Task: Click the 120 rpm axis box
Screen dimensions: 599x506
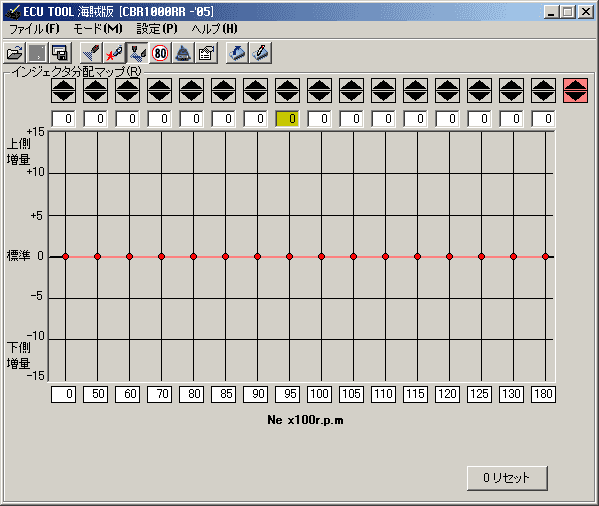Action: [448, 394]
